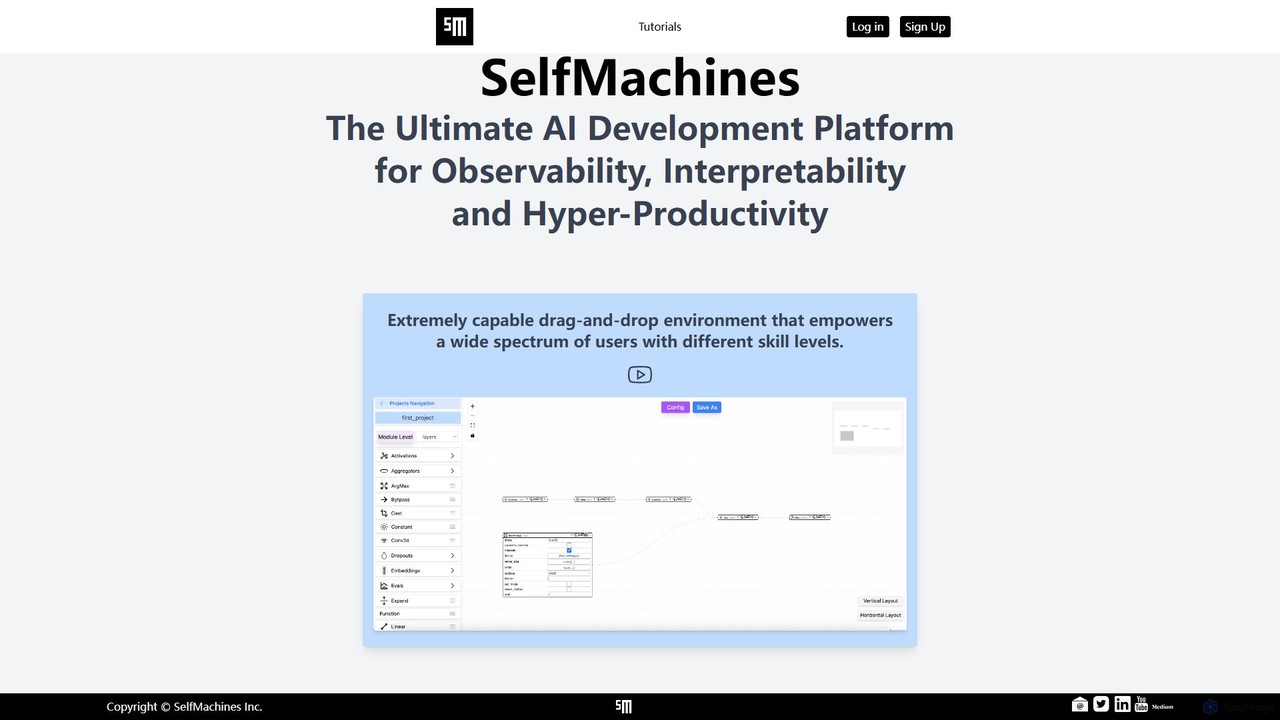Image resolution: width=1280 pixels, height=720 pixels.
Task: Click the Projects Navigation back arrow
Action: tap(382, 403)
